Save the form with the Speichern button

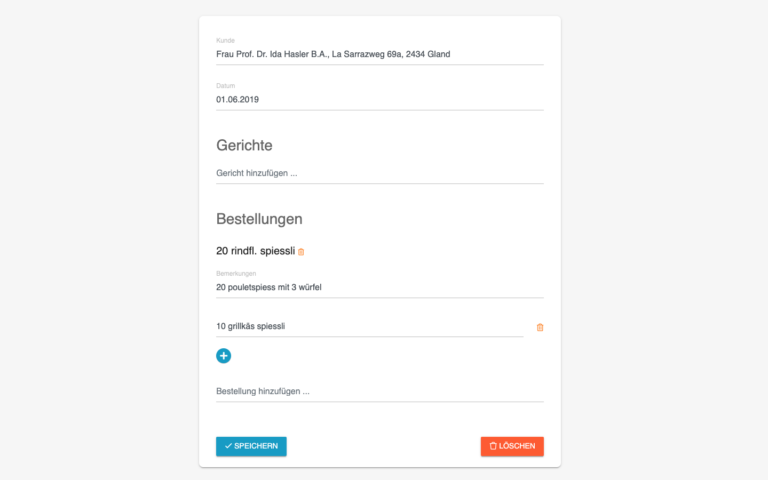point(251,446)
